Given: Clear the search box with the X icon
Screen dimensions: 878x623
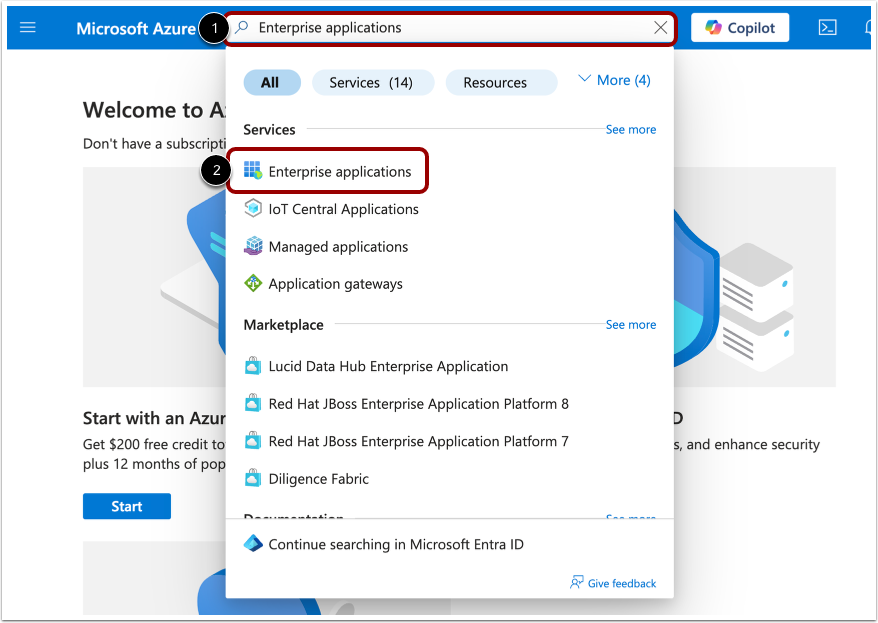Looking at the screenshot, I should (660, 27).
